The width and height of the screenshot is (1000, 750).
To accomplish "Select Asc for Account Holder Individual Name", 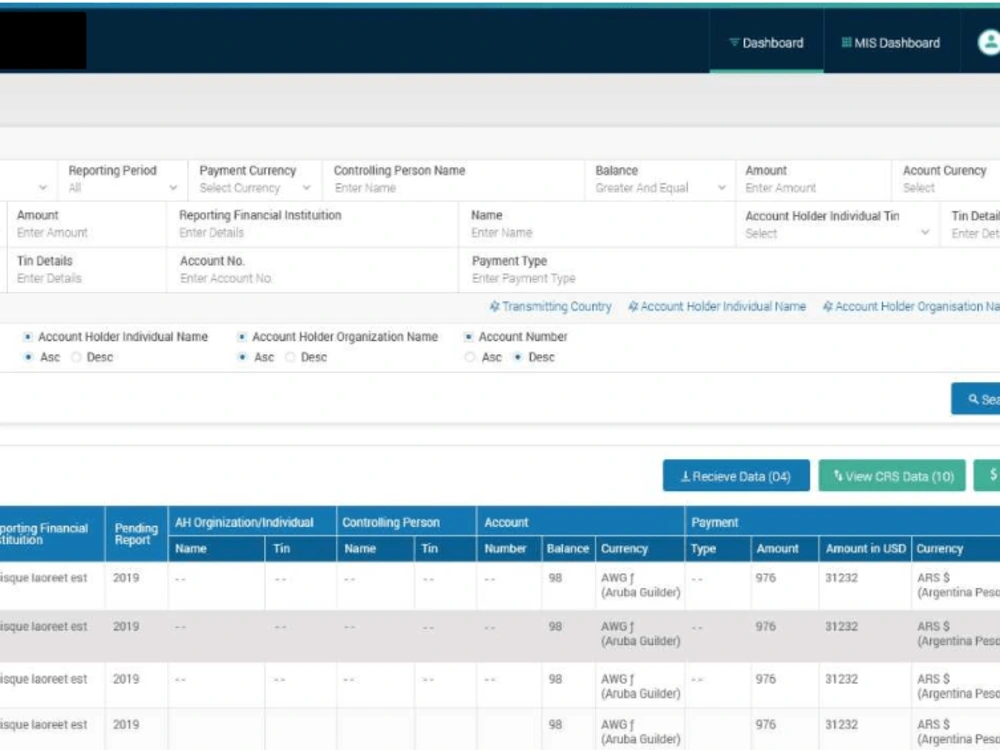I will [x=27, y=357].
